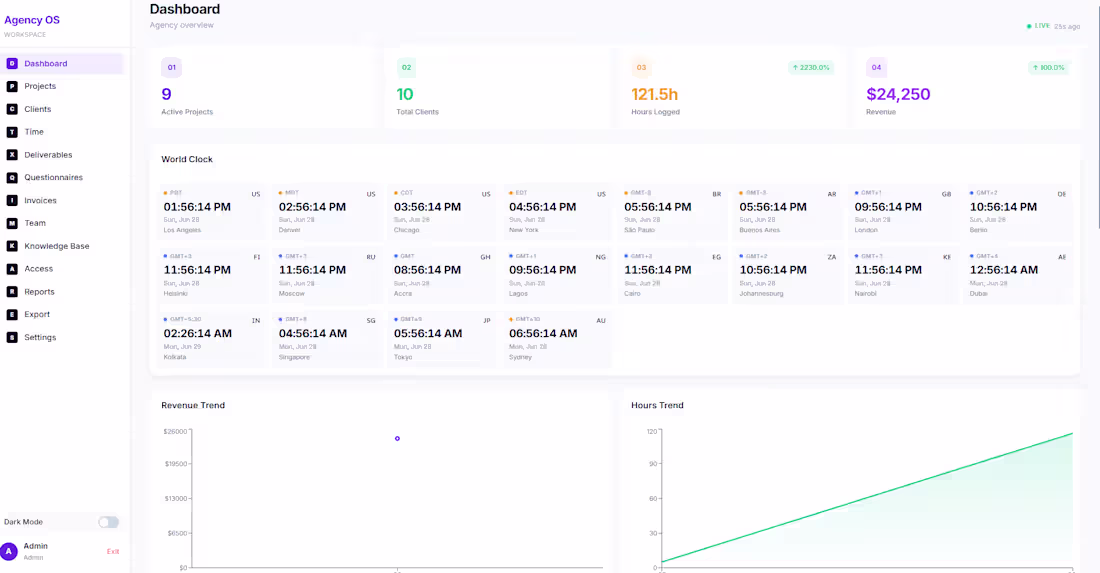Select the Johannesburg clock card
Viewport: 1100px width, 573px height.
(x=787, y=275)
